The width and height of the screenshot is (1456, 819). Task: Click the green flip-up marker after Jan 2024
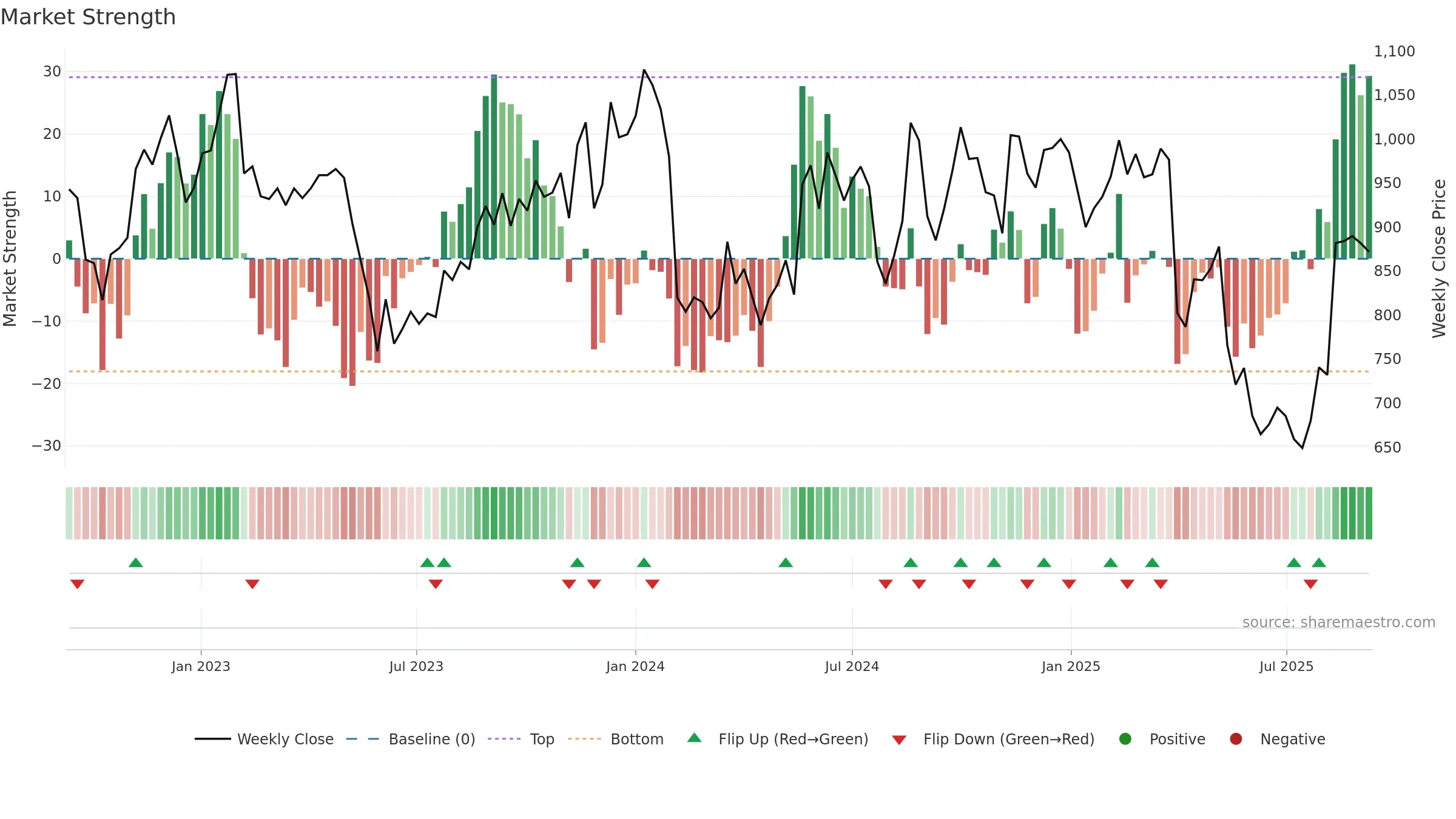pos(644,562)
